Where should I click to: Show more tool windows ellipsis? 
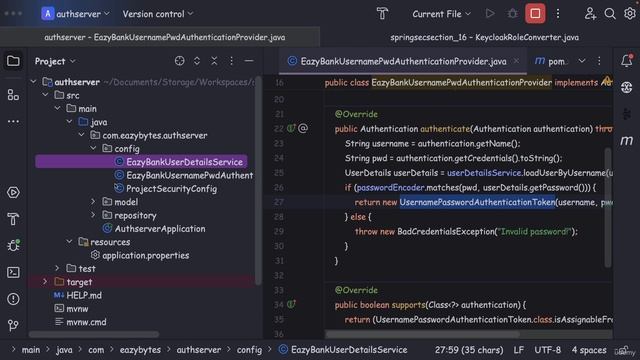coord(13,121)
